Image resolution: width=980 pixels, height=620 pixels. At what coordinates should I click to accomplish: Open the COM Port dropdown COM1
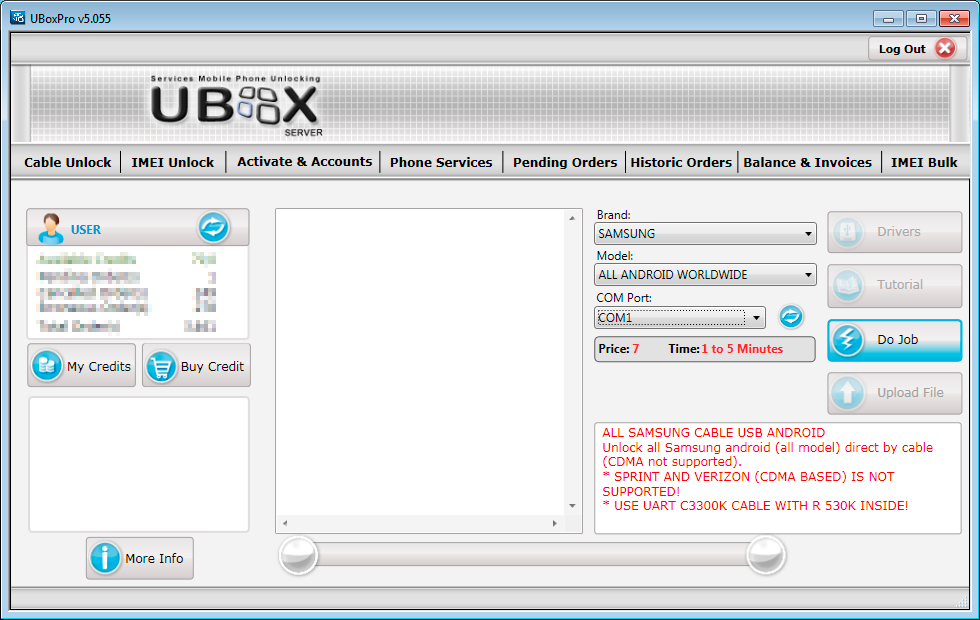680,318
